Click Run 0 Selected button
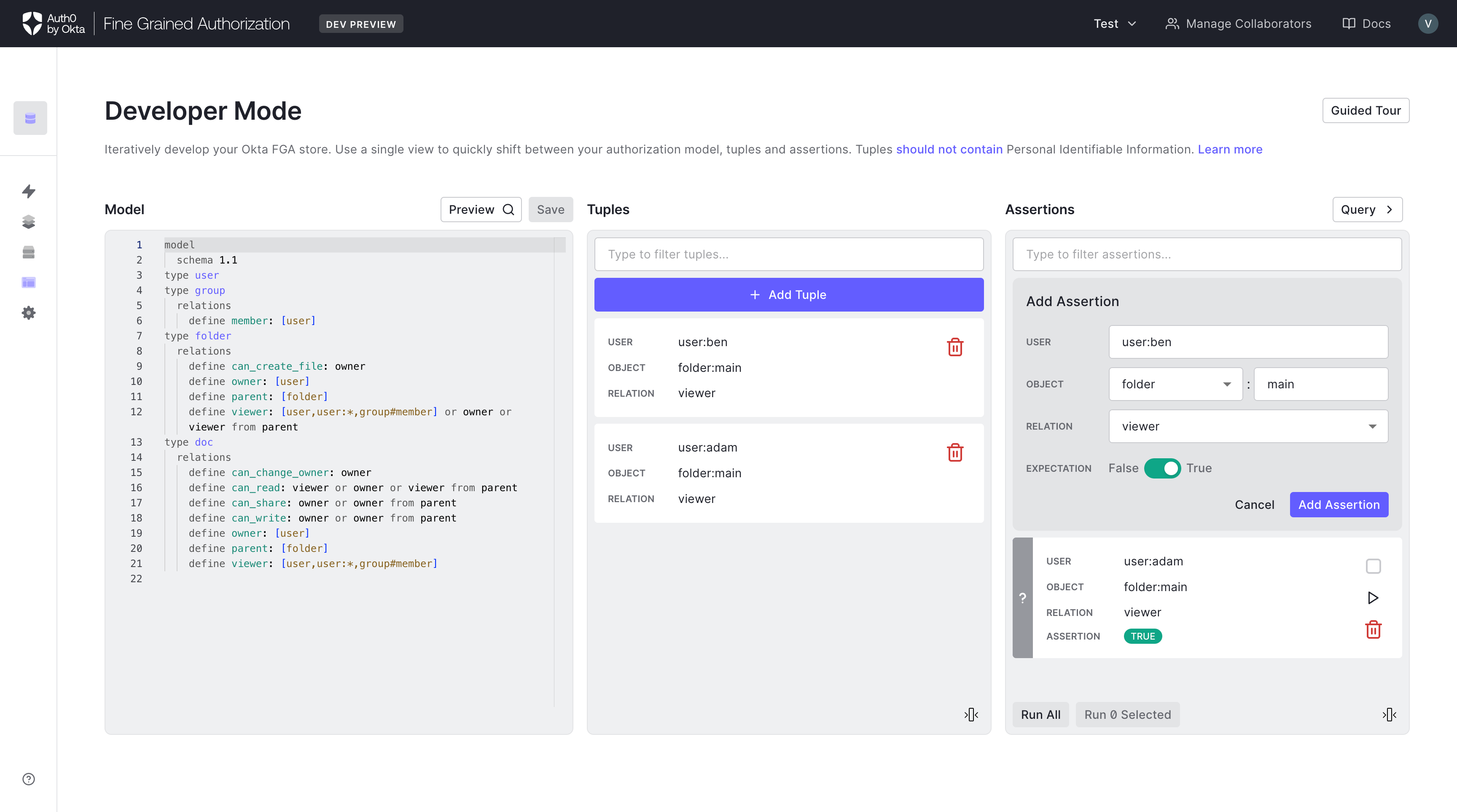 tap(1127, 714)
